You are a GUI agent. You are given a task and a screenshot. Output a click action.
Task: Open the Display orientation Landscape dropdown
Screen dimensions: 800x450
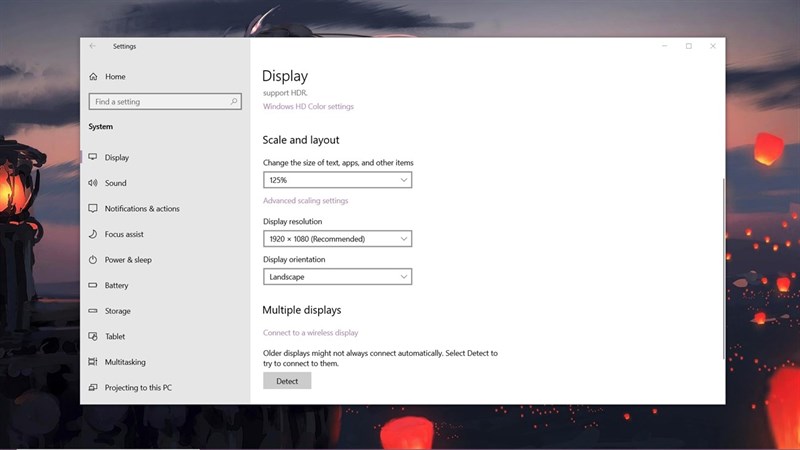click(337, 277)
